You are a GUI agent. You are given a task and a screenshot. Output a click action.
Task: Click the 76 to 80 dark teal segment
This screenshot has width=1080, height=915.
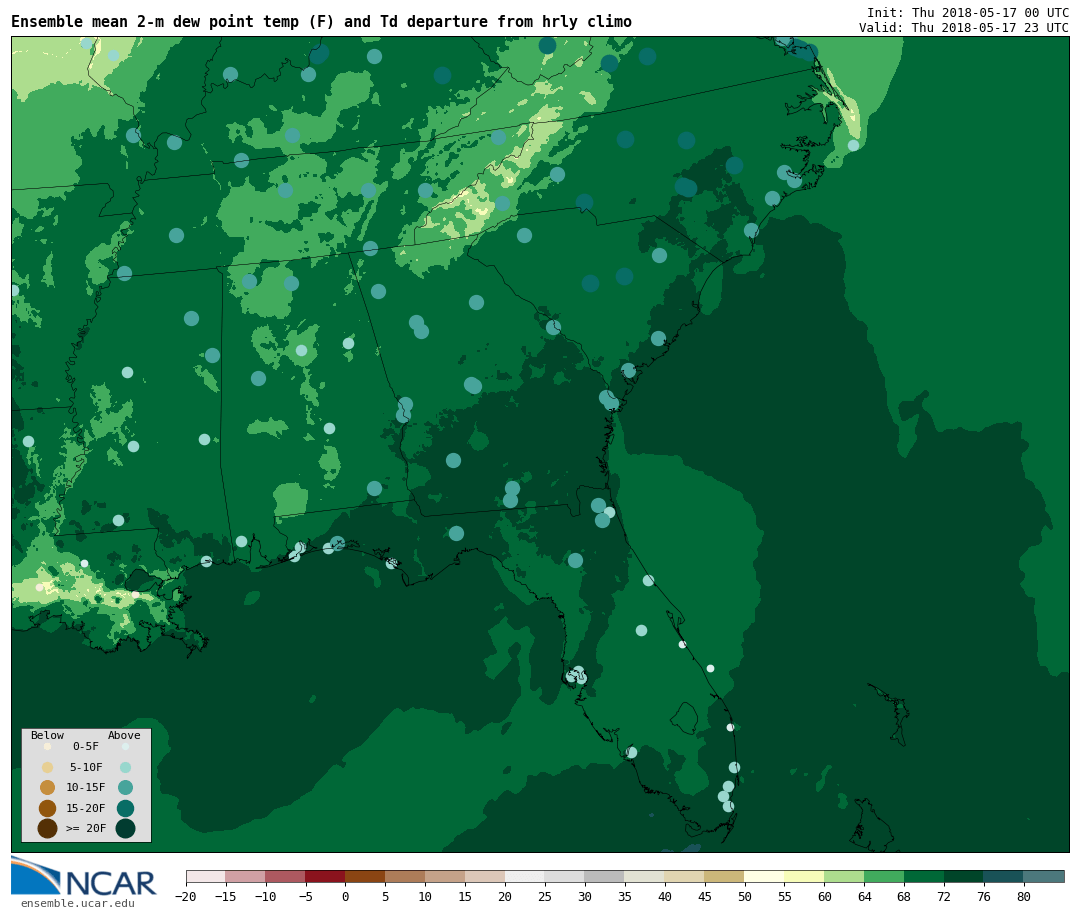click(1005, 877)
